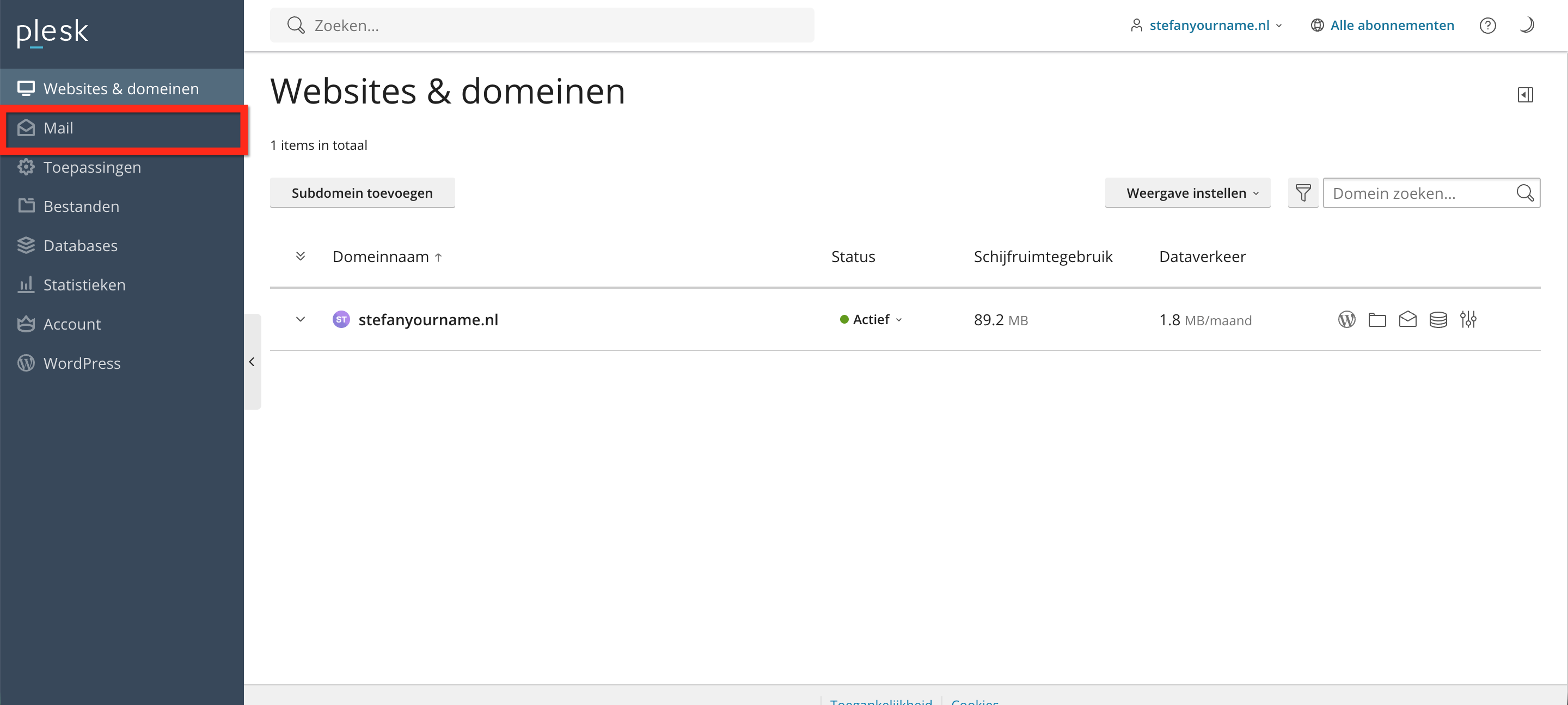
Task: Focus the Zoeken search field
Action: tap(542, 26)
